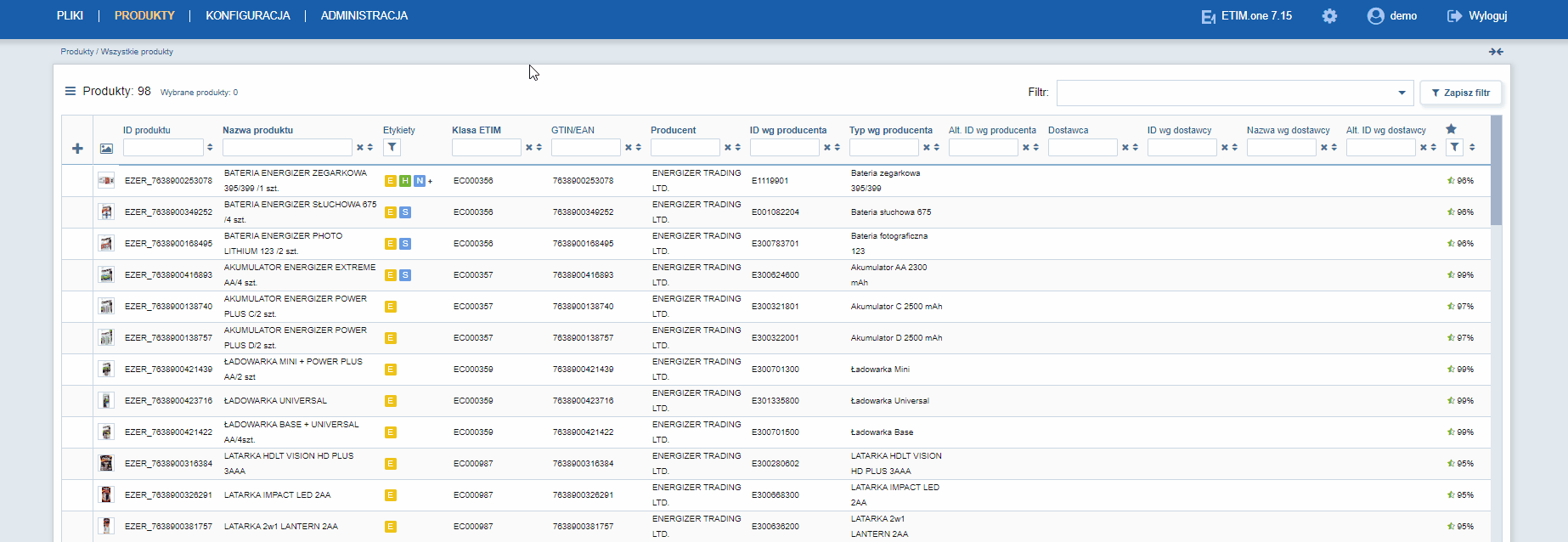This screenshot has width=1568, height=542.
Task: Sort by Producent using the arrows
Action: (737, 148)
